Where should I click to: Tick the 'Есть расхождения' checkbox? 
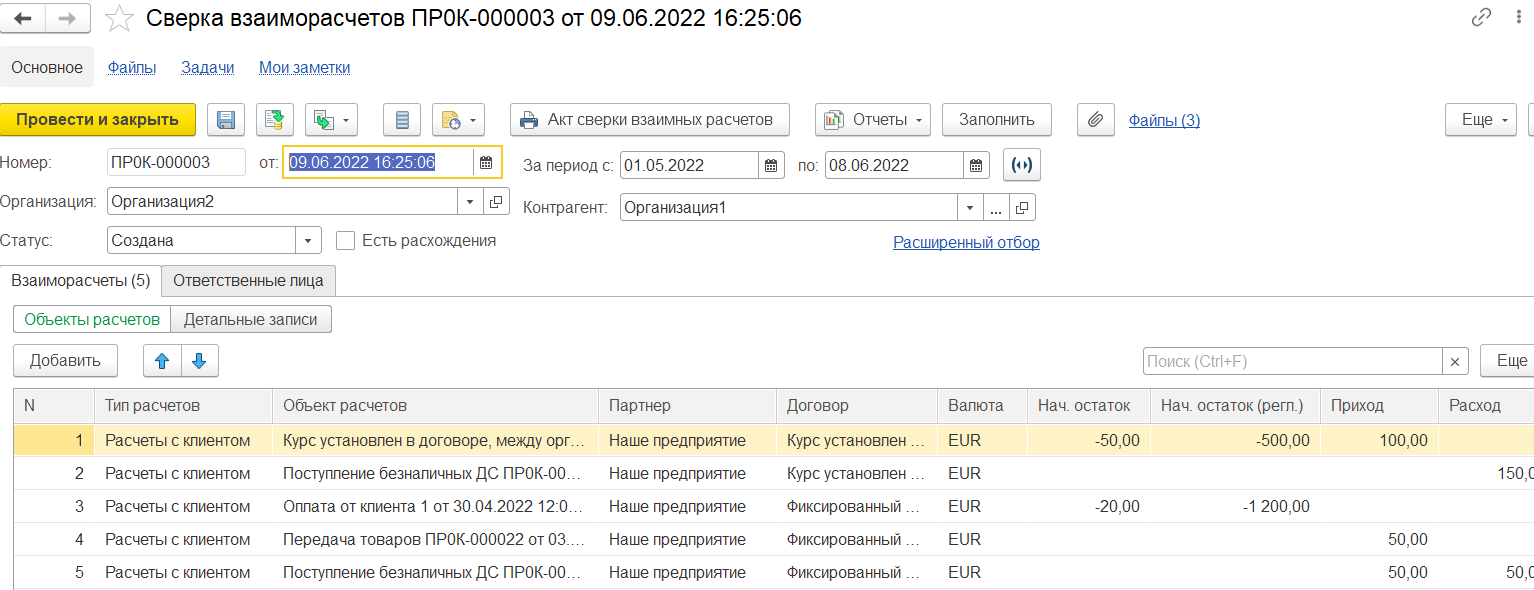pyautogui.click(x=346, y=240)
